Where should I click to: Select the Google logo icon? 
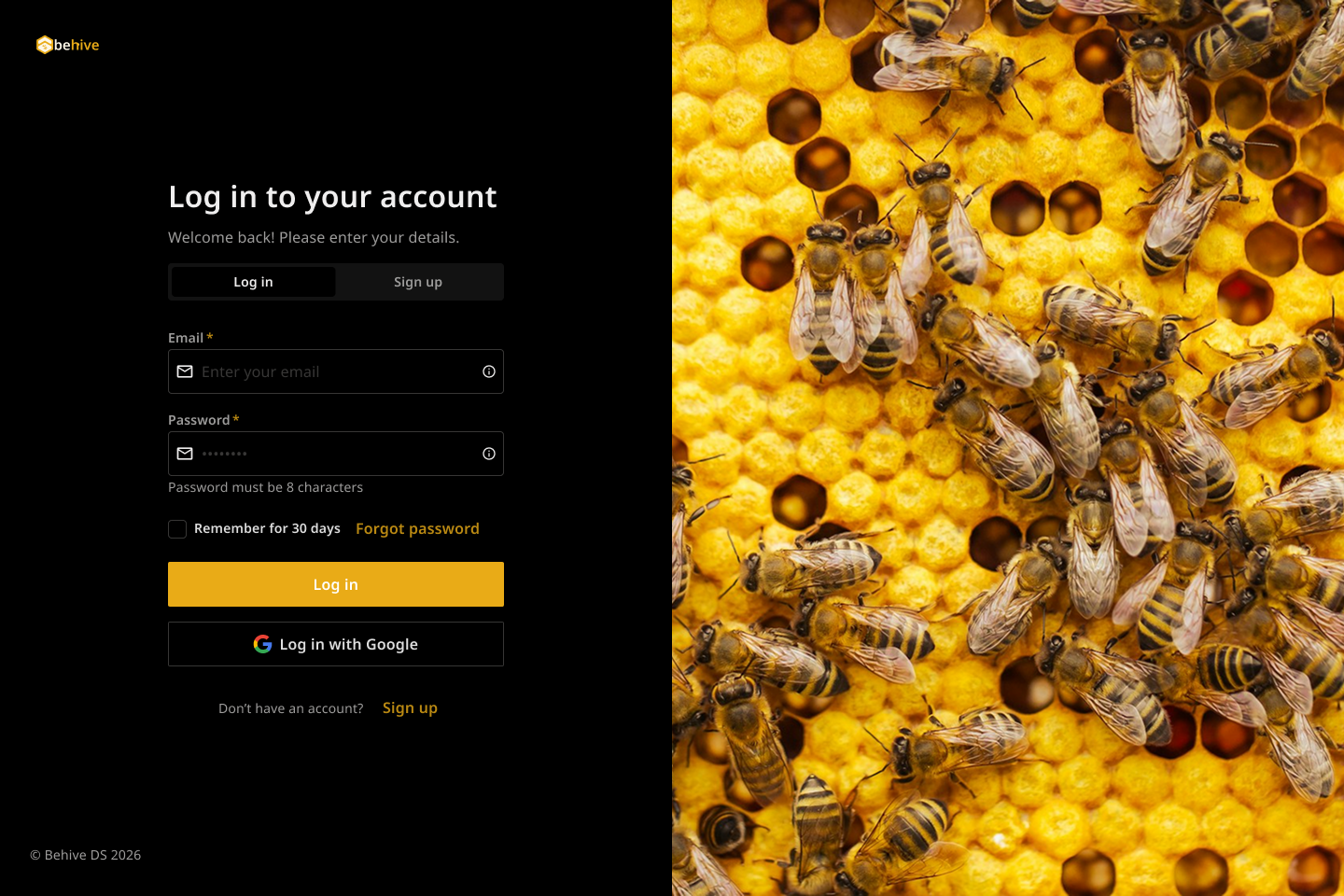pyautogui.click(x=262, y=644)
